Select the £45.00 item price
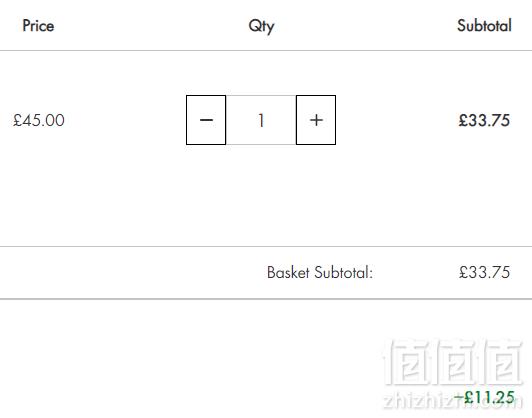 point(39,120)
